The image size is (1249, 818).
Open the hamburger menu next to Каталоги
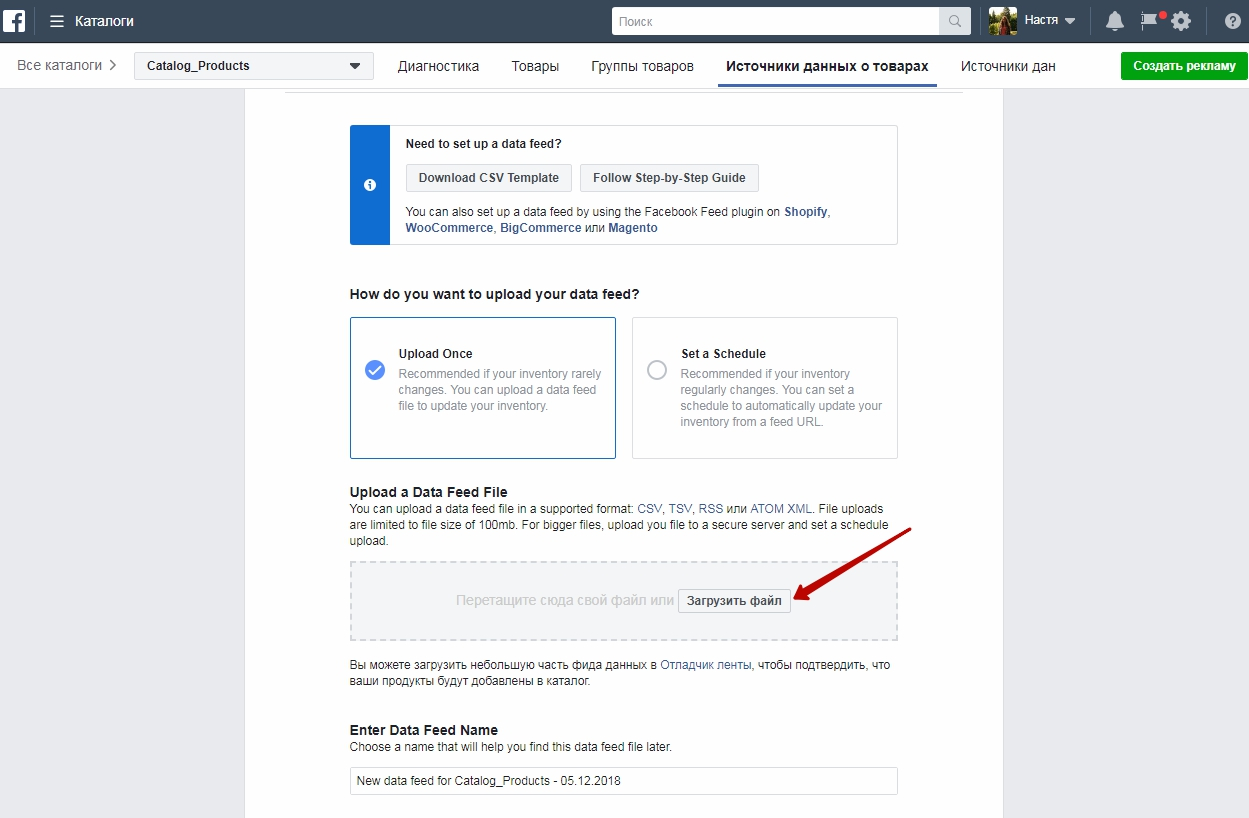(x=57, y=21)
